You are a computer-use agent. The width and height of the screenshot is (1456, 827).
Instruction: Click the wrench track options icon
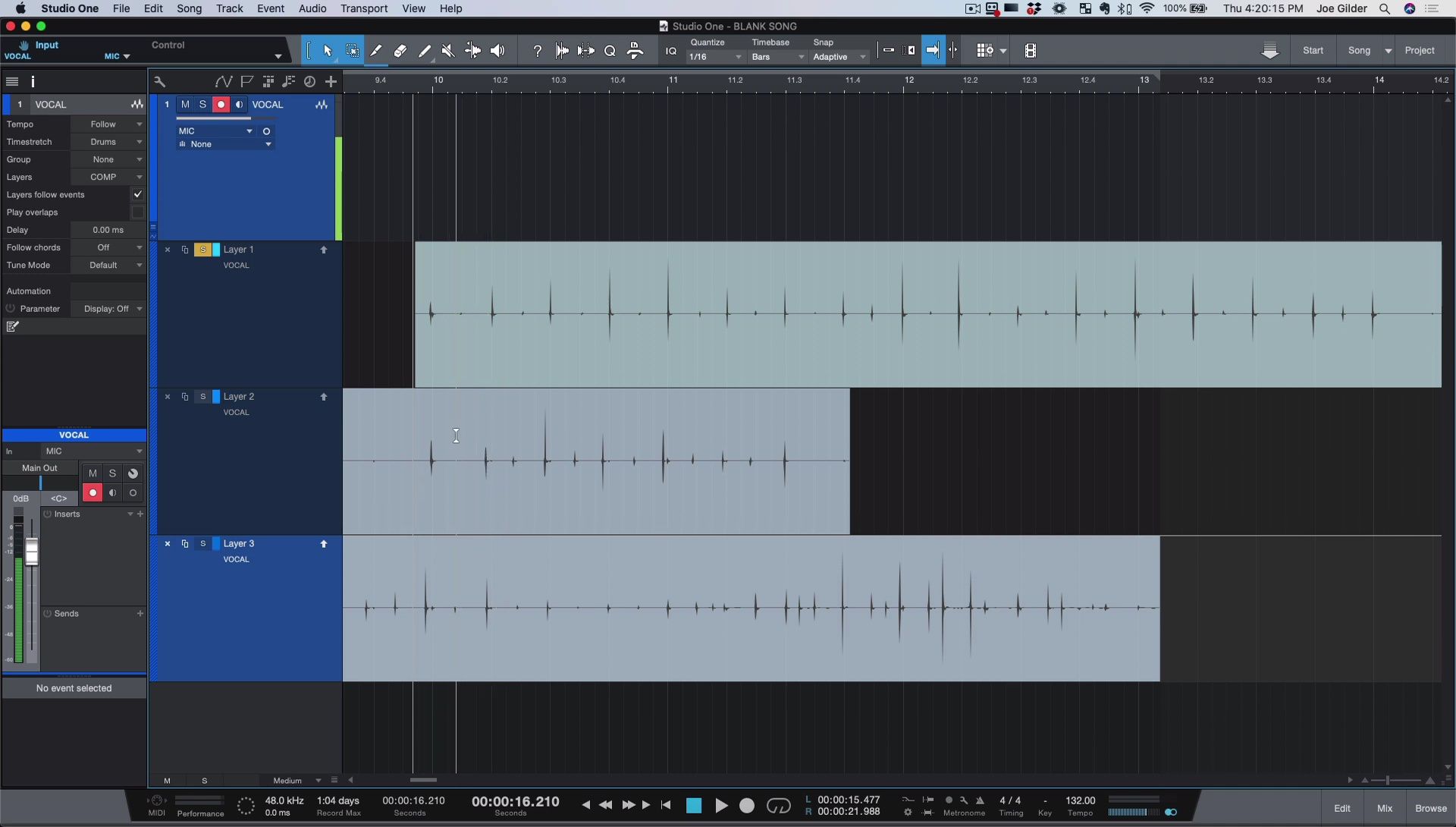[159, 81]
